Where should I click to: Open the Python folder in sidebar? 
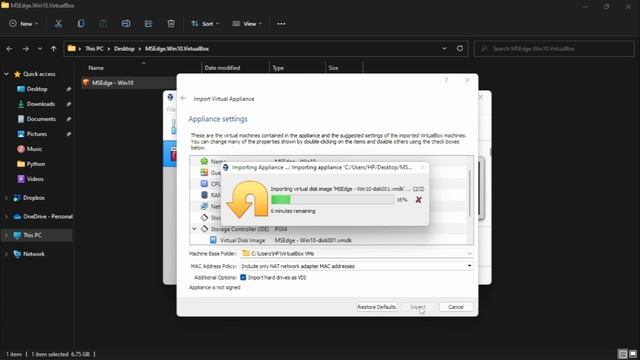click(36, 164)
